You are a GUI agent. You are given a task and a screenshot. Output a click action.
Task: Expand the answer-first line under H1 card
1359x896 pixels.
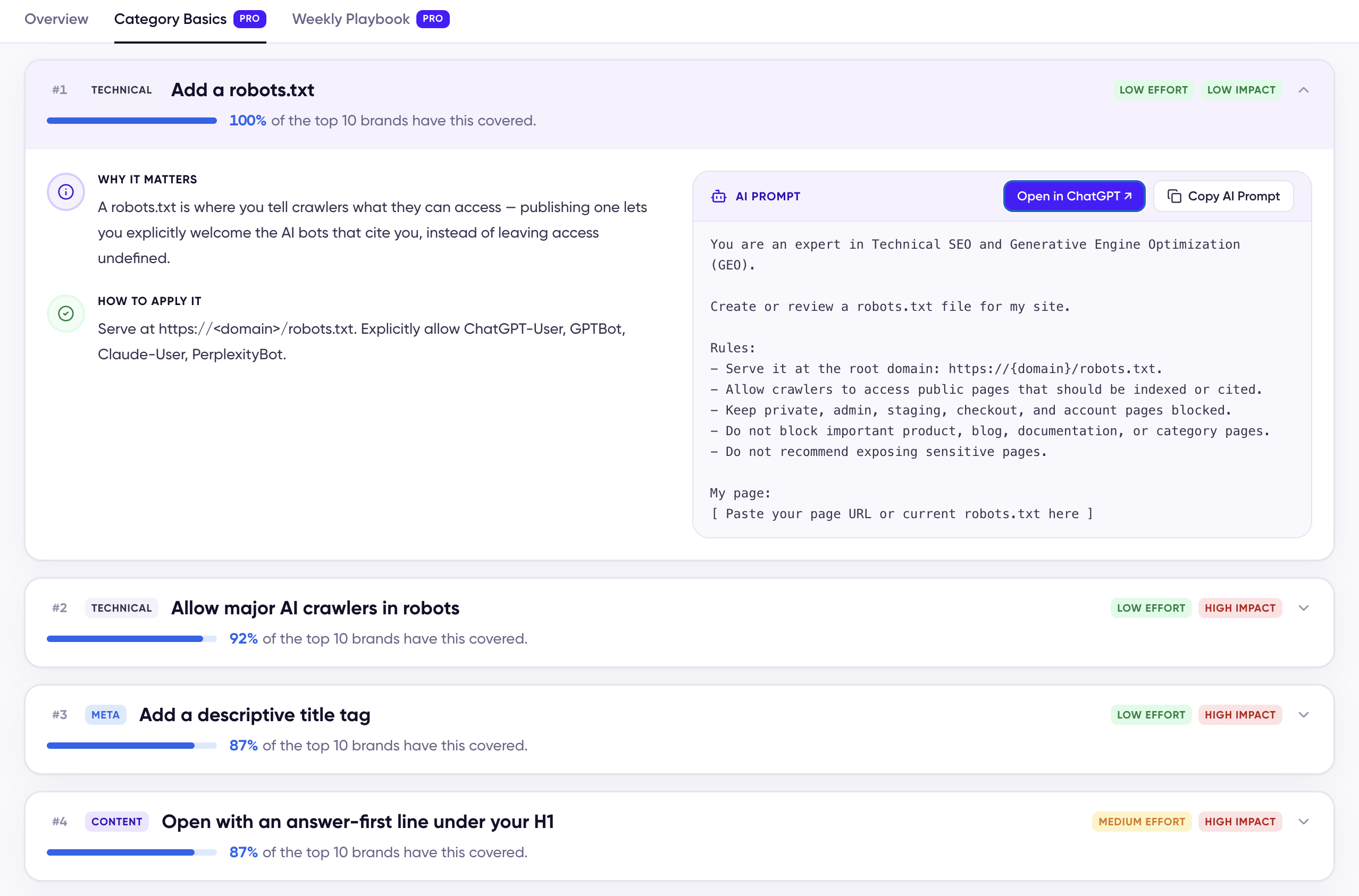(1304, 822)
